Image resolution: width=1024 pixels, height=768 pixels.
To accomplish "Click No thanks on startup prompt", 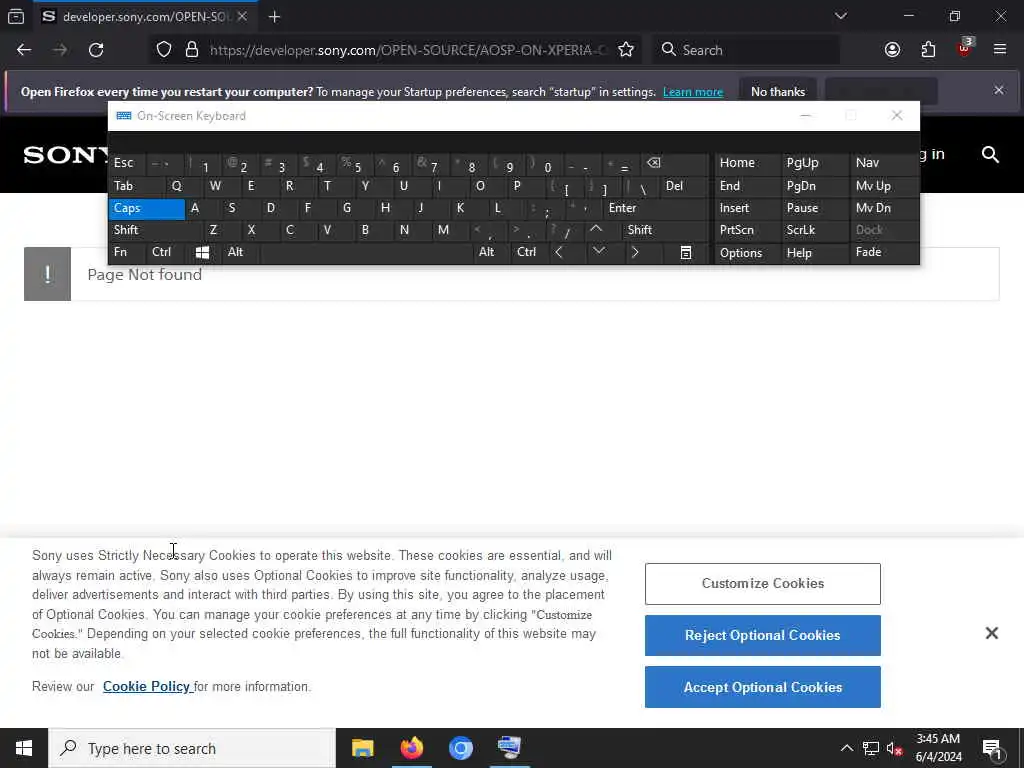I will (x=777, y=91).
